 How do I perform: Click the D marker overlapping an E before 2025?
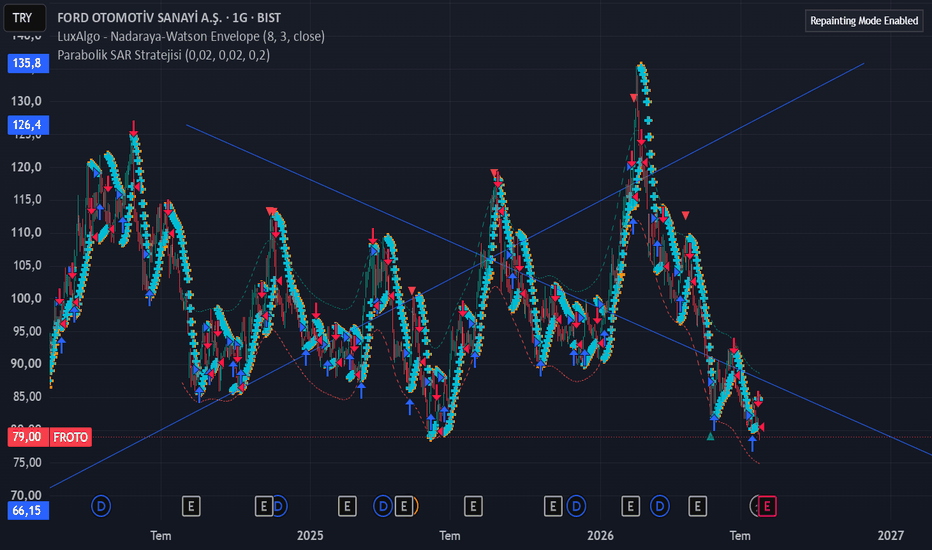(278, 507)
